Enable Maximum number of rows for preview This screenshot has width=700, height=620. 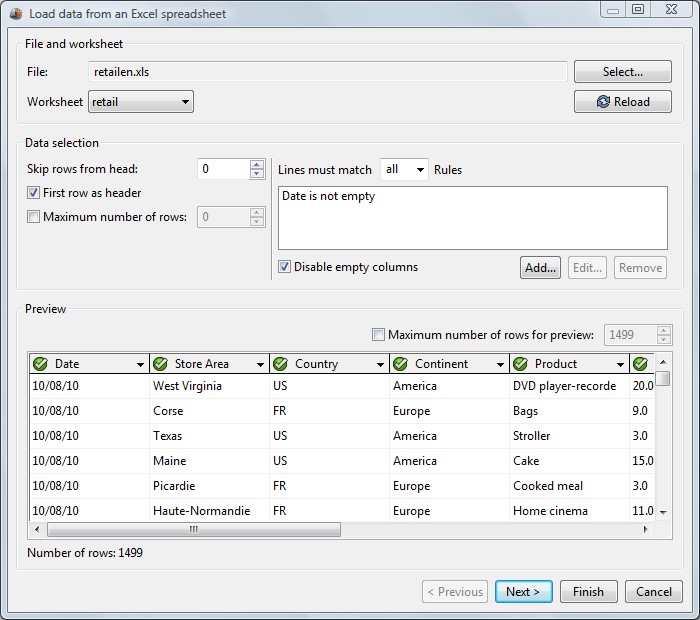pos(378,334)
